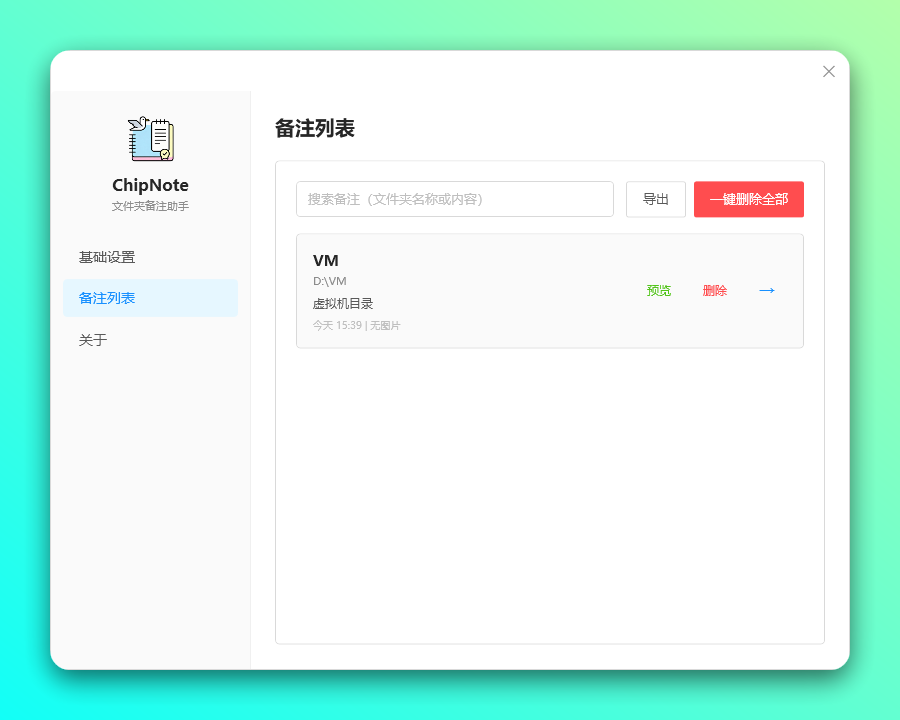The image size is (900, 720).
Task: Click the ChipNote notebook logo icon
Action: point(151,139)
